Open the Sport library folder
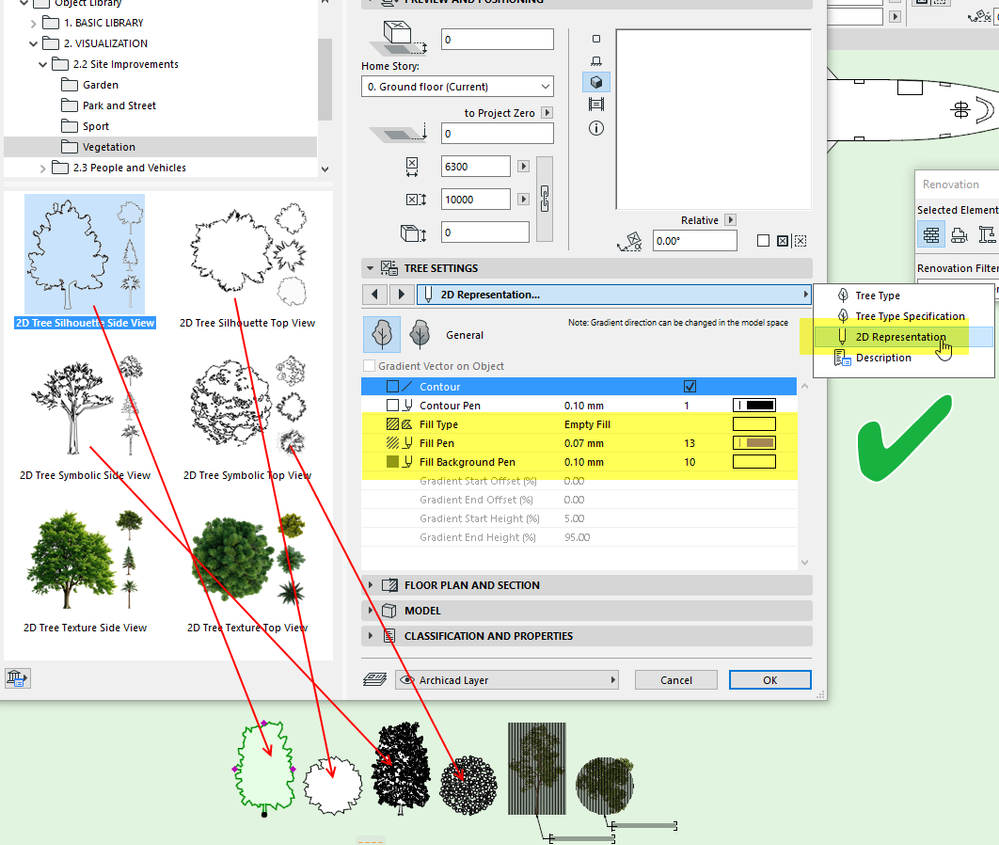 click(x=96, y=126)
